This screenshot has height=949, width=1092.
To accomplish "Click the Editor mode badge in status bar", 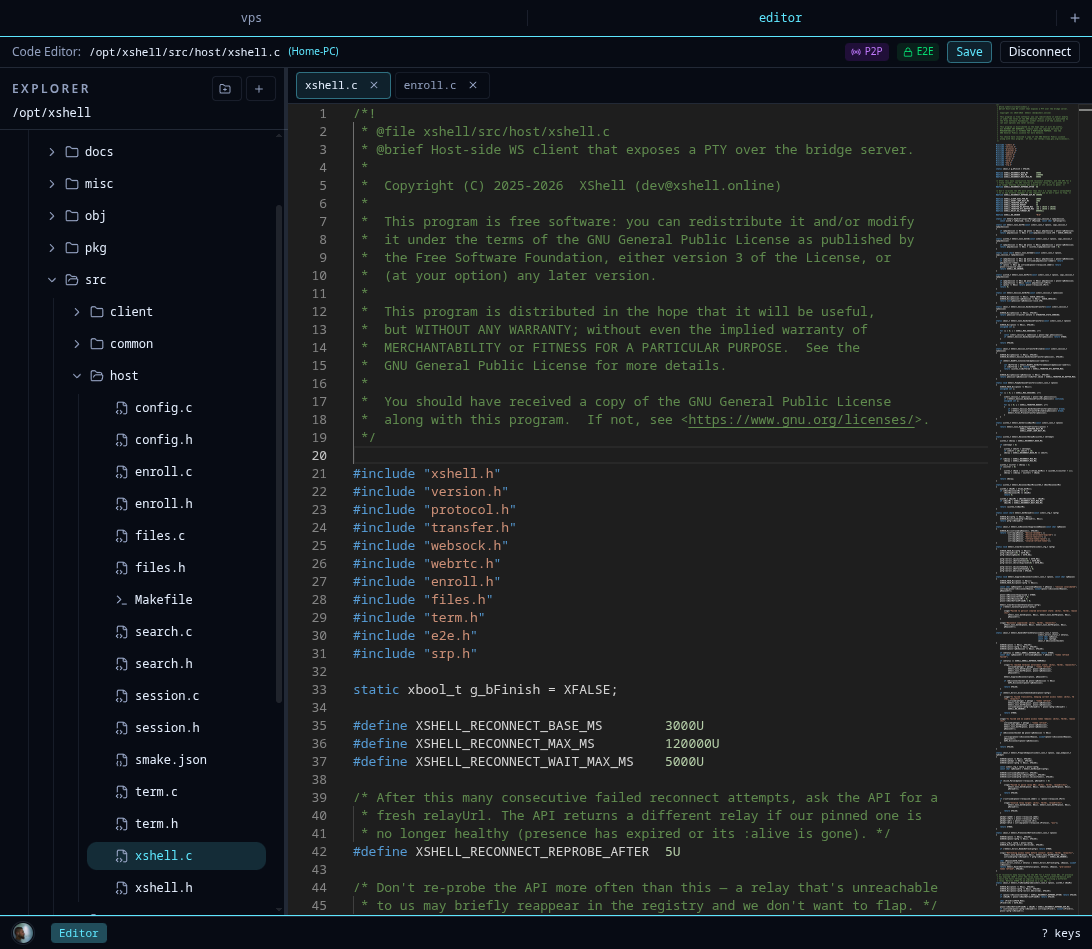I will pos(79,933).
